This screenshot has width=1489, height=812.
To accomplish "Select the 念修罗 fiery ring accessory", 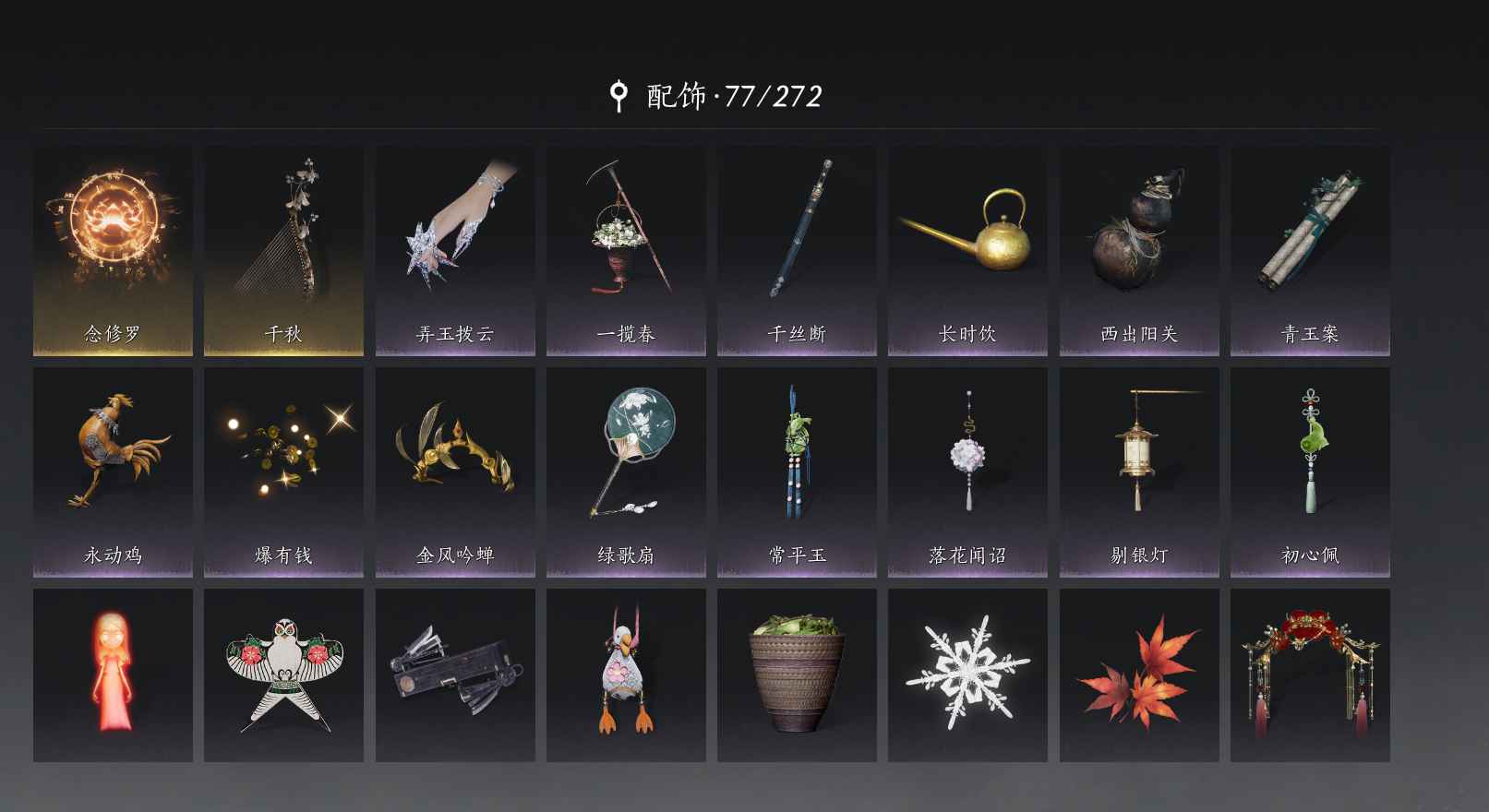I will 113,250.
